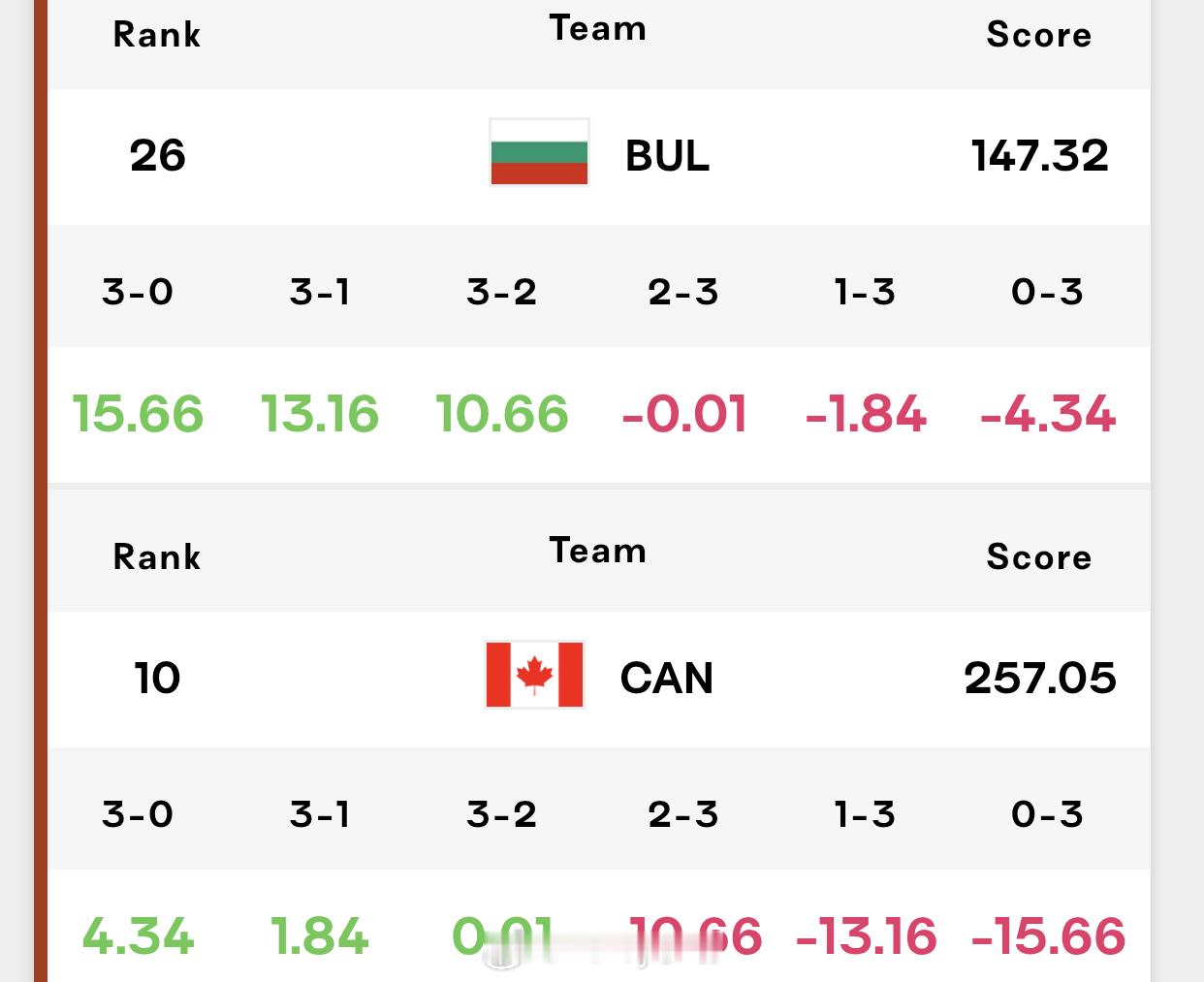
Task: Click Canada's -15.66 value under 0-3
Action: pyautogui.click(x=1048, y=936)
